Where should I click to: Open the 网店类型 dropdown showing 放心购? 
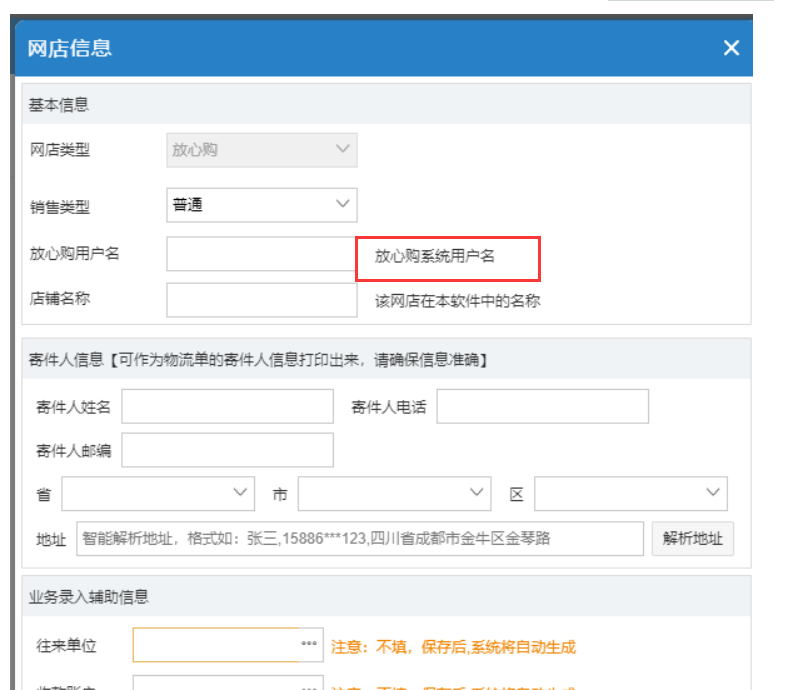pos(261,150)
